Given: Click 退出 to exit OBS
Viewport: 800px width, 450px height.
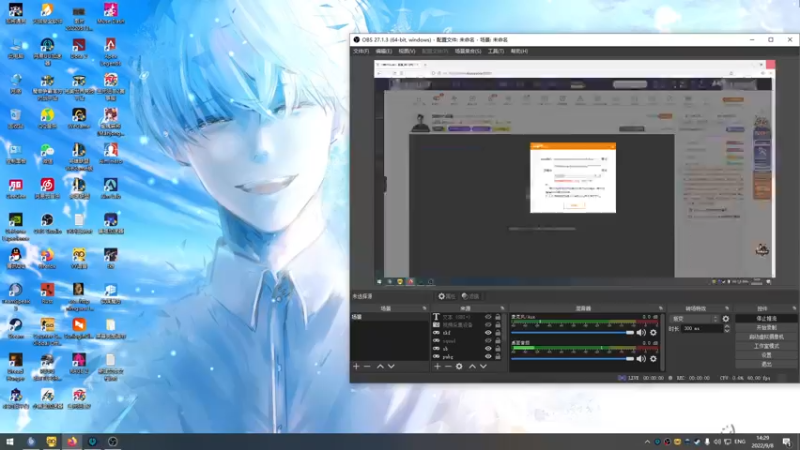Looking at the screenshot, I should point(766,364).
